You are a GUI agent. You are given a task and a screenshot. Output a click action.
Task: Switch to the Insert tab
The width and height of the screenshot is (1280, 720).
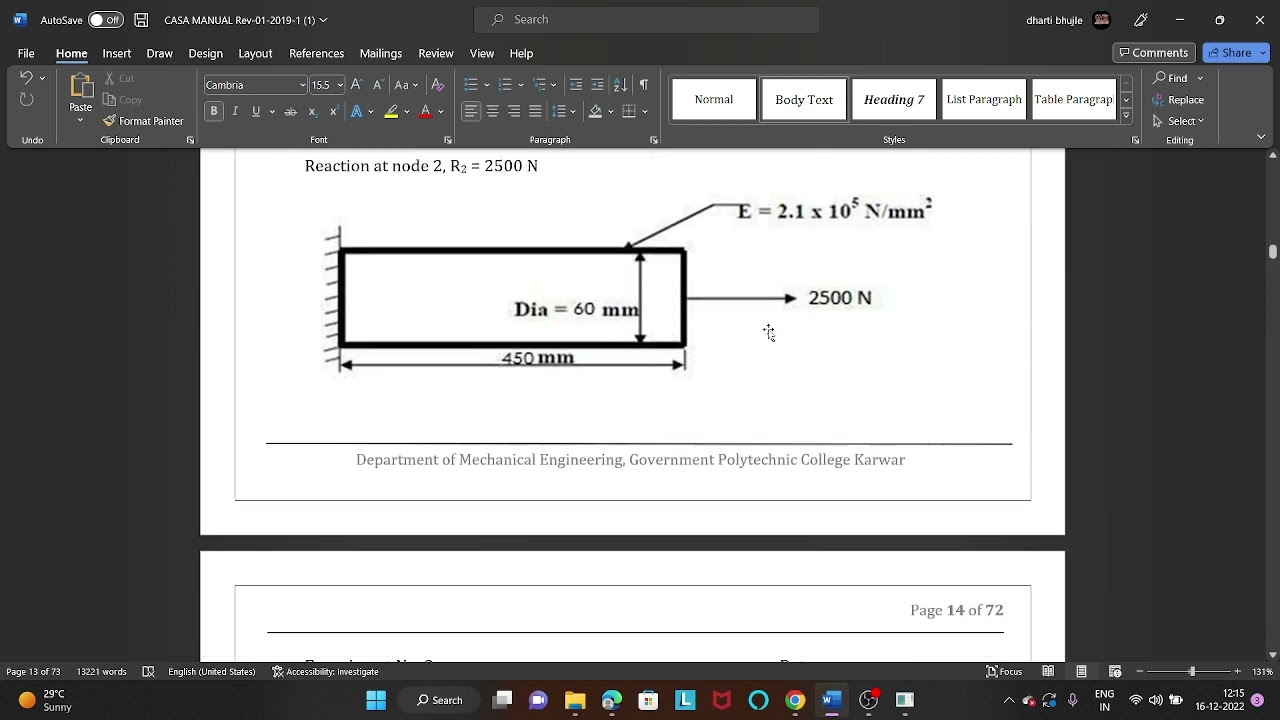click(116, 53)
